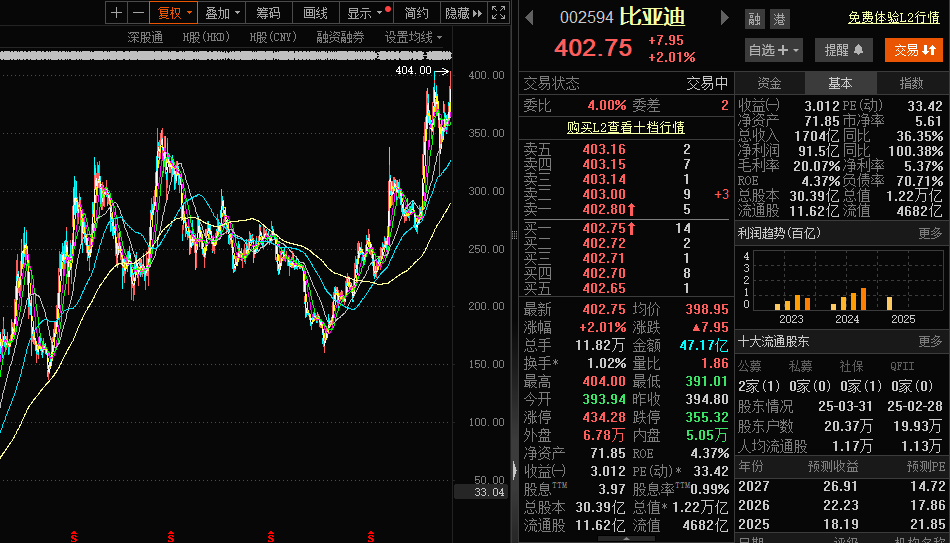Click the 金额 value 47.17亿
The width and height of the screenshot is (950, 543).
[706, 345]
